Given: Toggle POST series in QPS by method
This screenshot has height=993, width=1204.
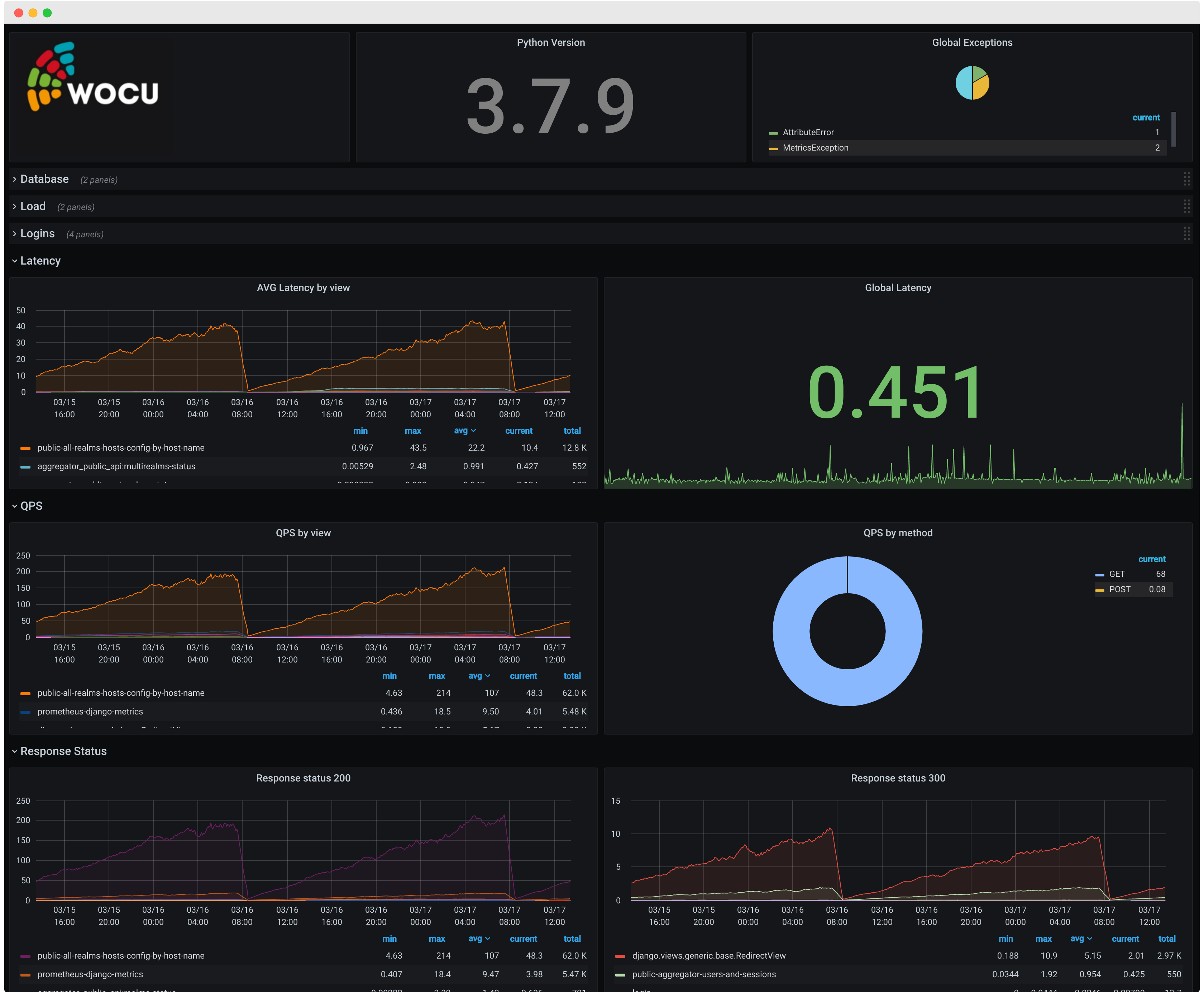Looking at the screenshot, I should (1119, 589).
